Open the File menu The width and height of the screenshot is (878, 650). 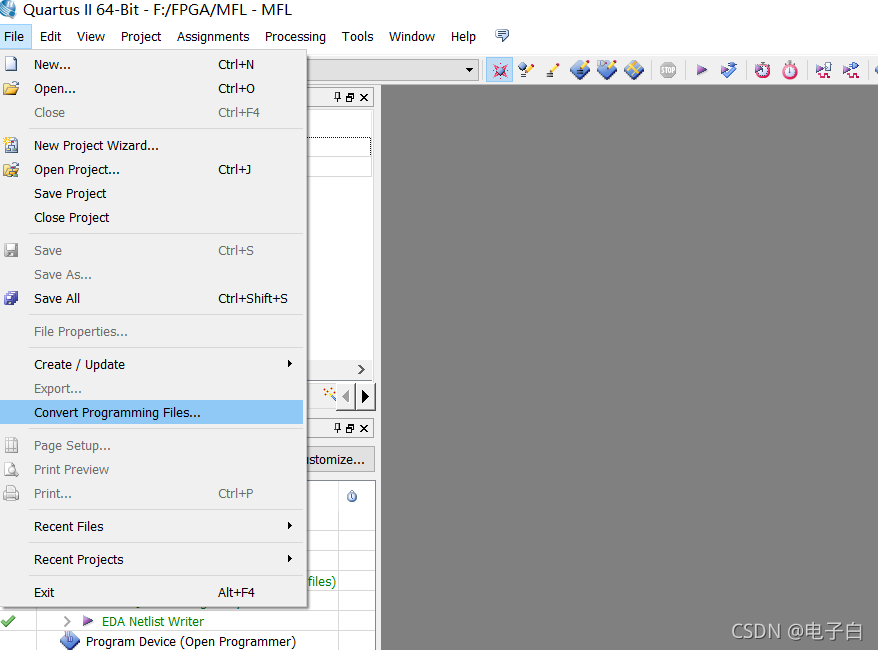click(14, 36)
